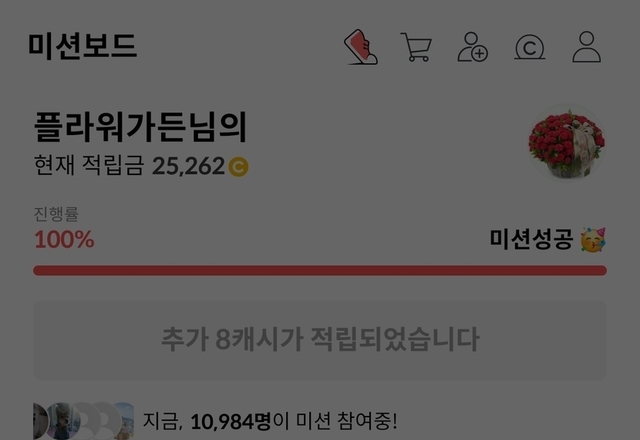Screen dimensions: 640x440
Task: Open the red sneaker step-counter icon
Action: click(361, 47)
